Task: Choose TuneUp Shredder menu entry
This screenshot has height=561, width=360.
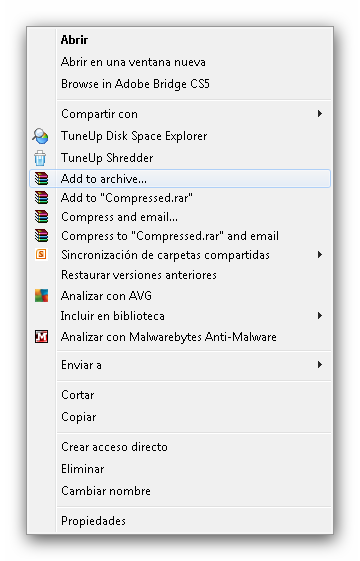Action: point(180,158)
